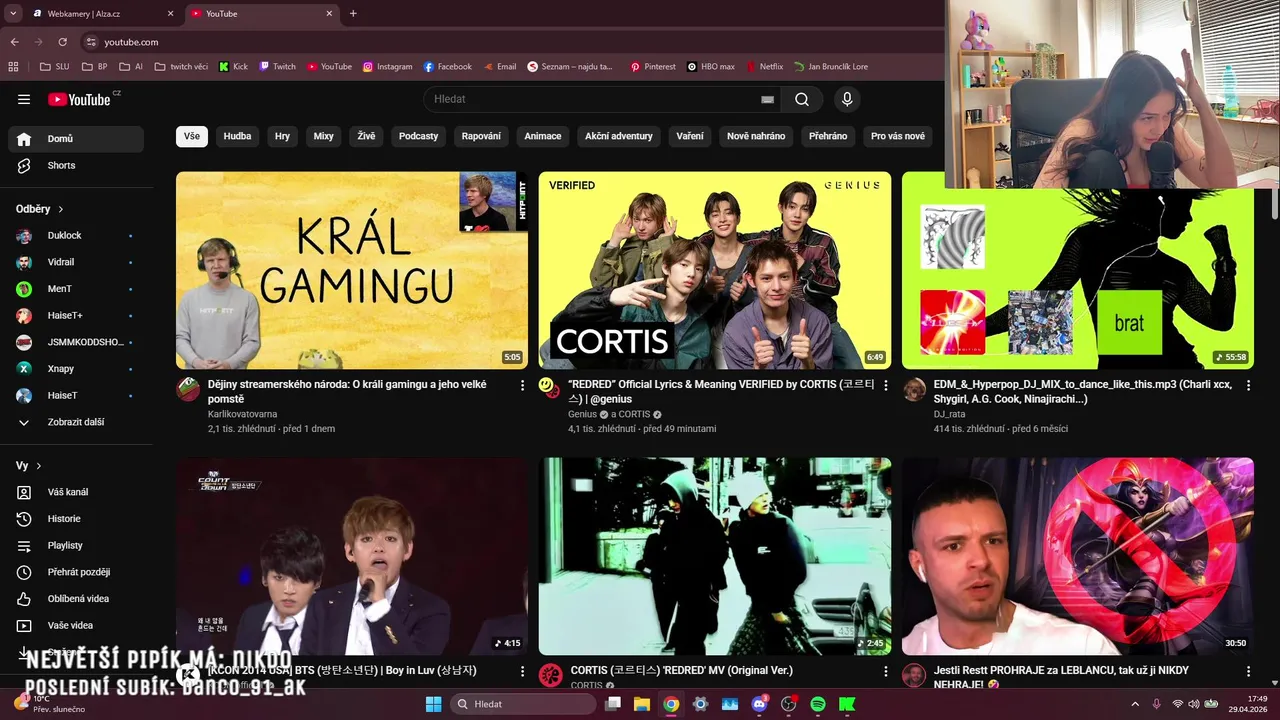This screenshot has width=1280, height=720.
Task: Open the on-screen keyboard icon in search bar
Action: tap(767, 99)
